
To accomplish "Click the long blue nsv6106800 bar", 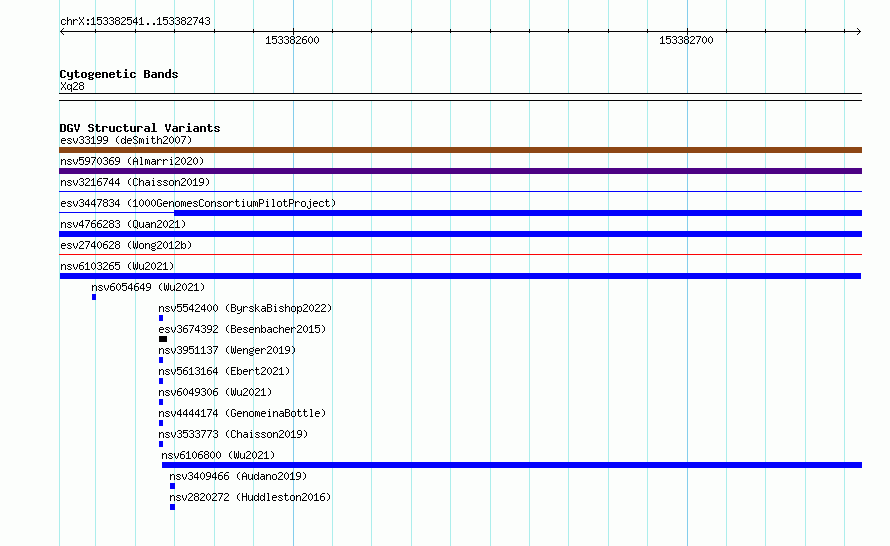I will [x=512, y=465].
